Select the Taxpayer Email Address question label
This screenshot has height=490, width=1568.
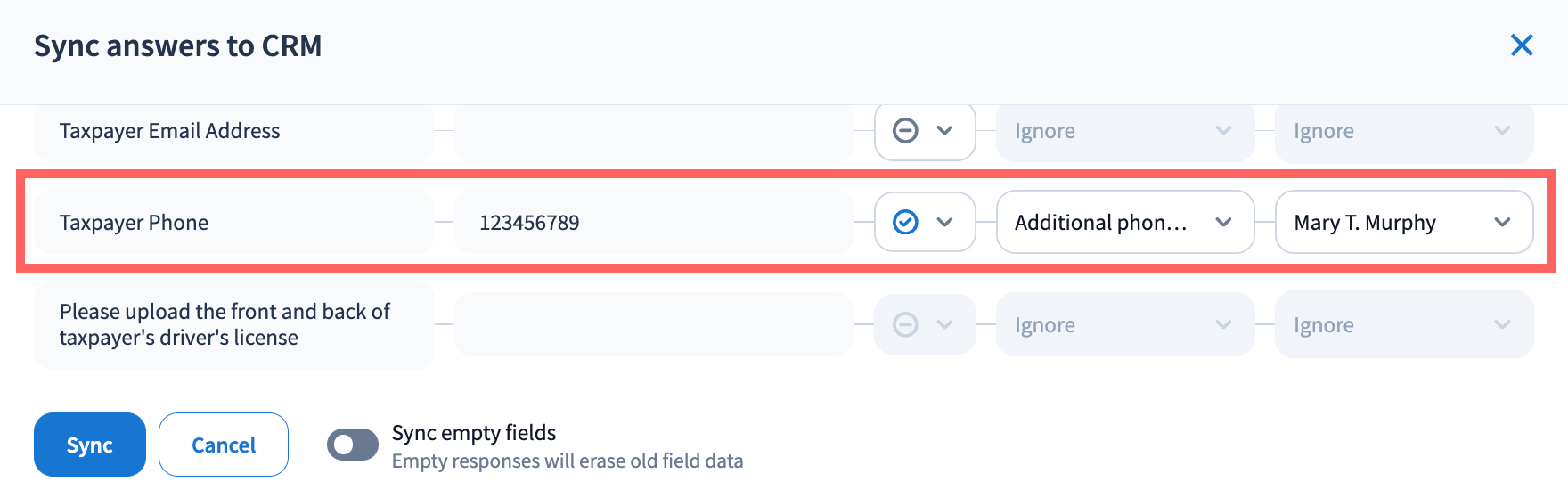click(x=170, y=131)
